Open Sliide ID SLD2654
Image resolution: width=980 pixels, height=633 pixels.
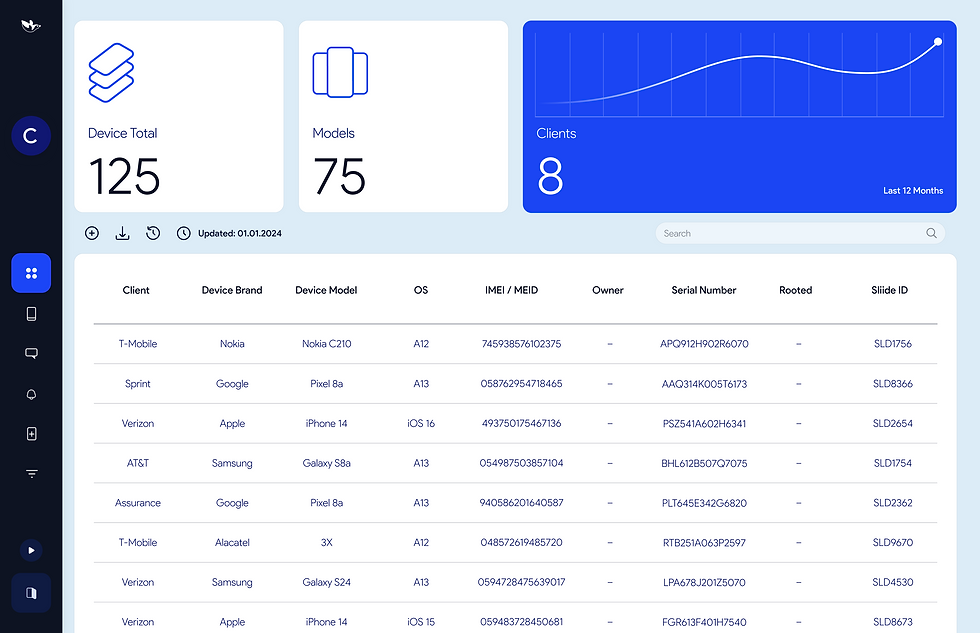[892, 423]
